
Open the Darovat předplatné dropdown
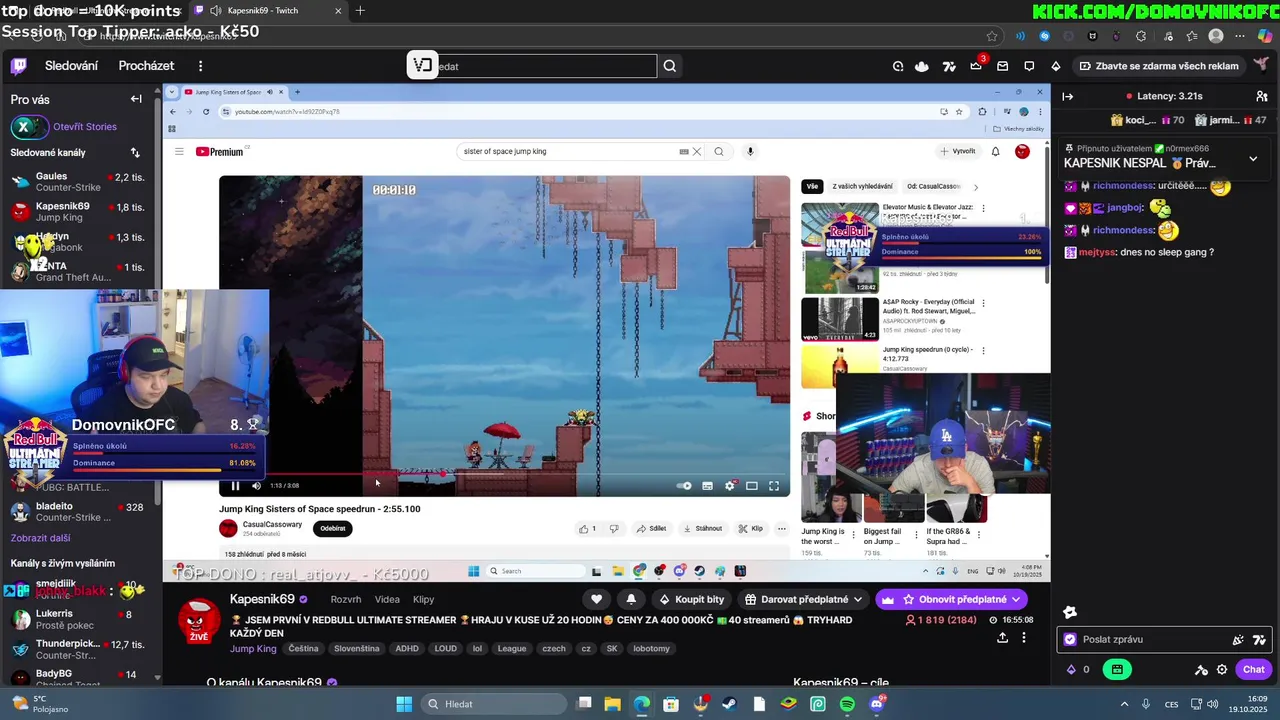tap(804, 599)
